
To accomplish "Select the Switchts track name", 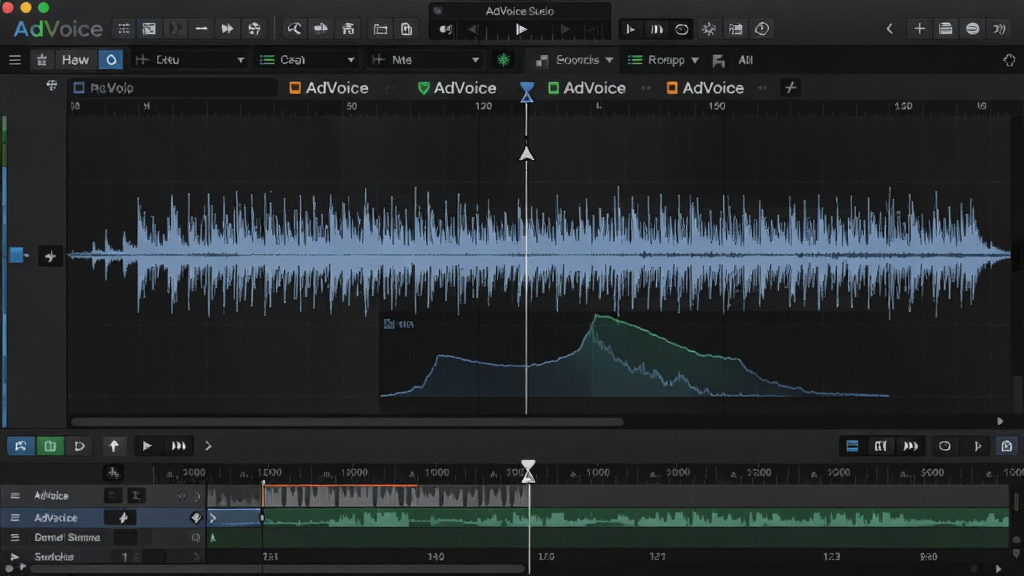I will [x=54, y=557].
